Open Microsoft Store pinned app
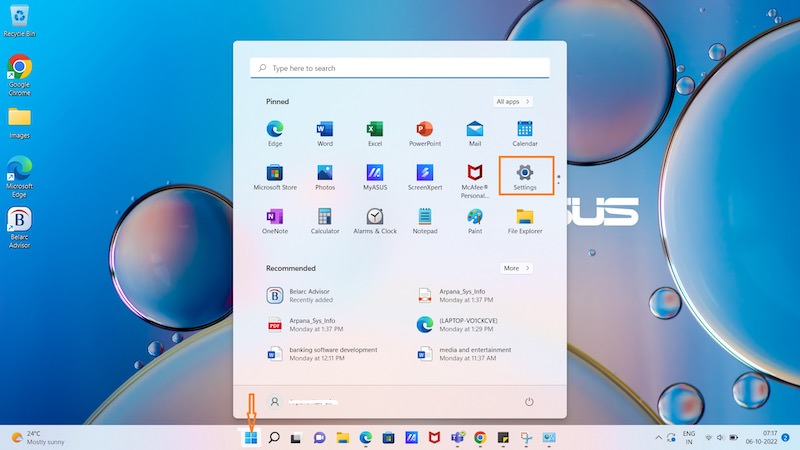This screenshot has height=450, width=800. (274, 177)
